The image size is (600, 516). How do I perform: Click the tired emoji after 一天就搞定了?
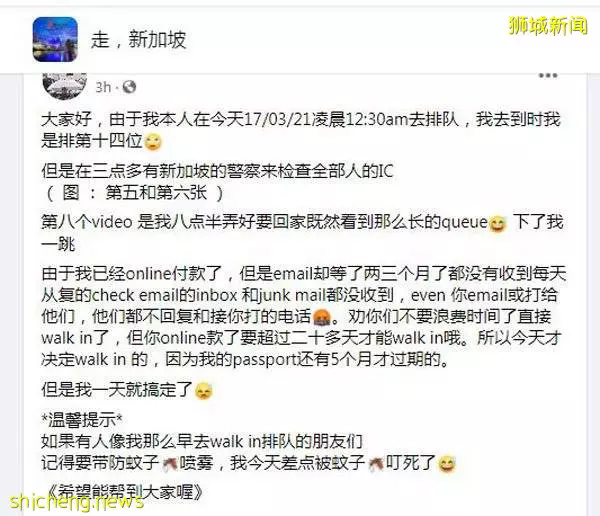point(203,391)
